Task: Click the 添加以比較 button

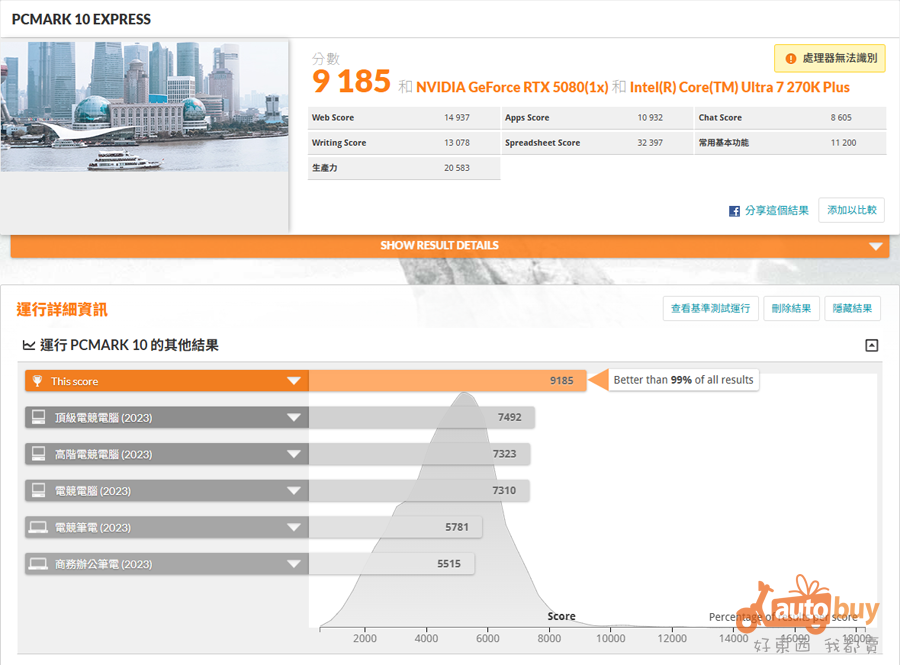Action: click(851, 210)
